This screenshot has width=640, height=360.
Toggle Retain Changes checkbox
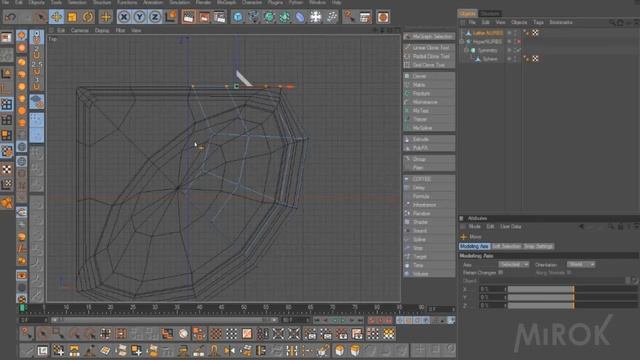(x=501, y=273)
